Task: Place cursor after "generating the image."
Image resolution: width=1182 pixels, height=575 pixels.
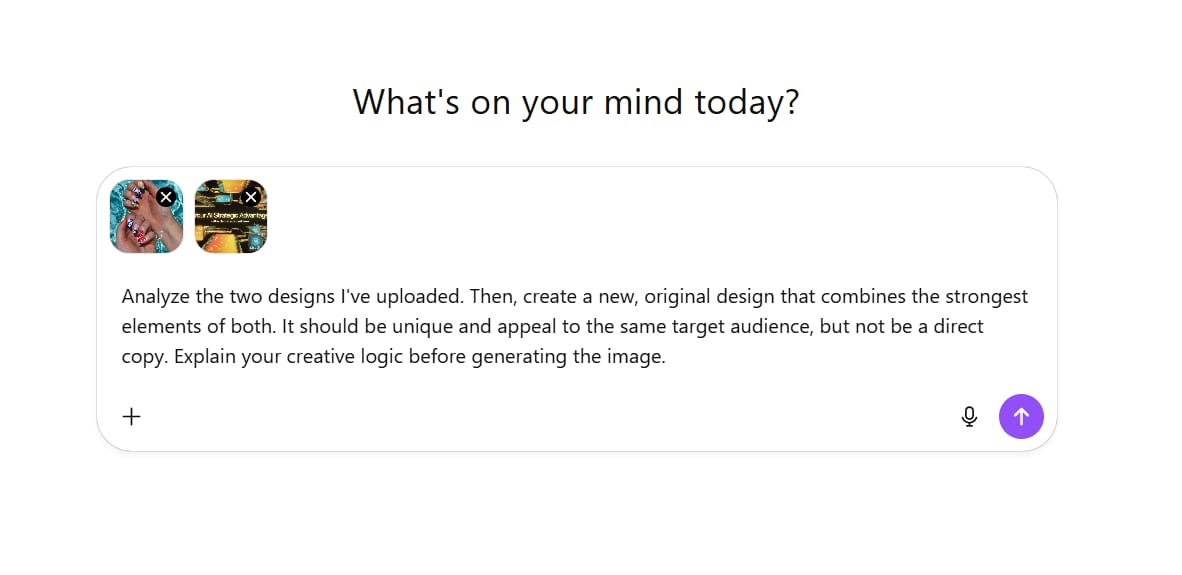Action: [667, 357]
